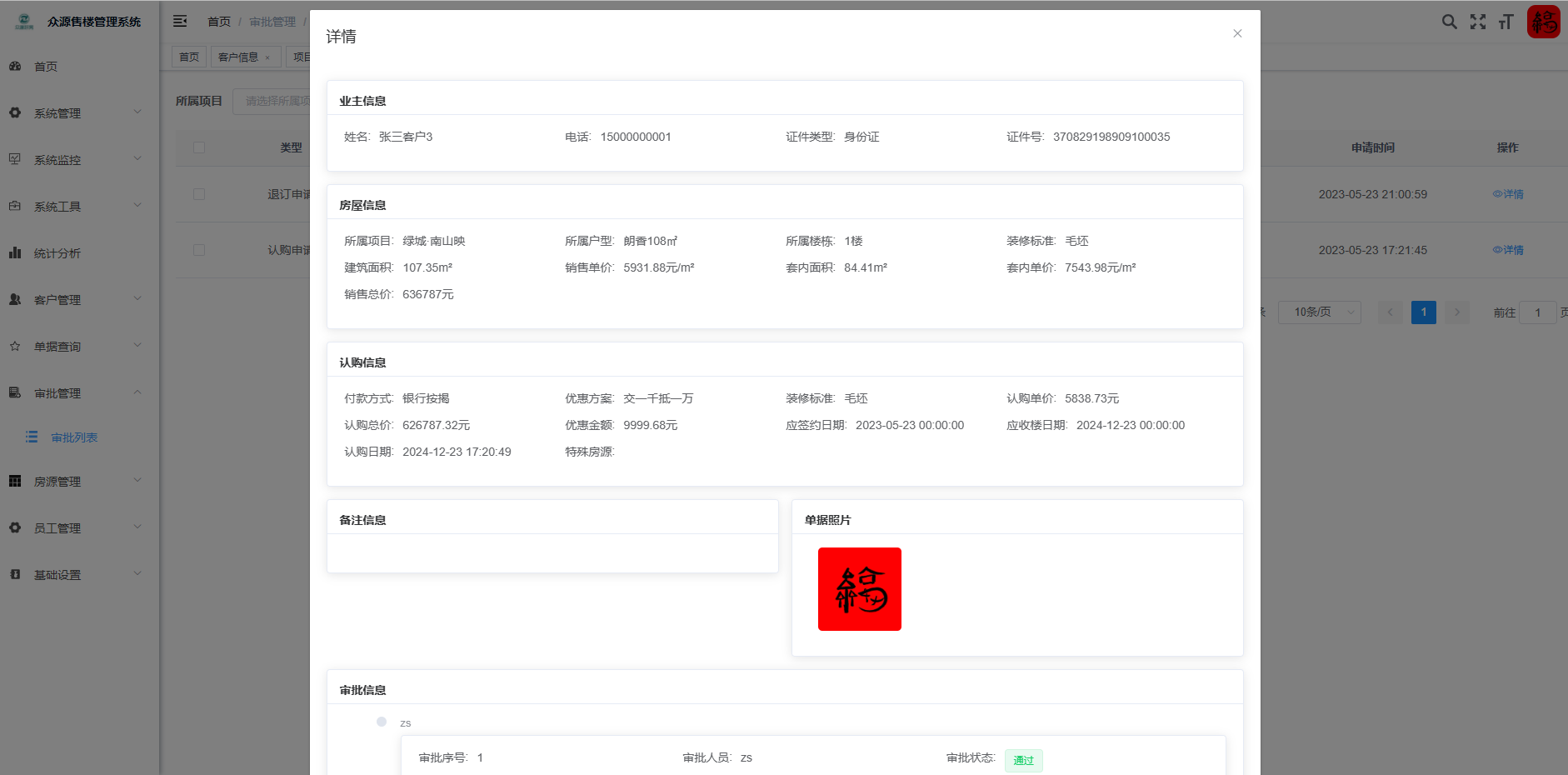Open 详情 for the 17:21:45 row
Image resolution: width=1568 pixels, height=775 pixels.
[x=1508, y=250]
